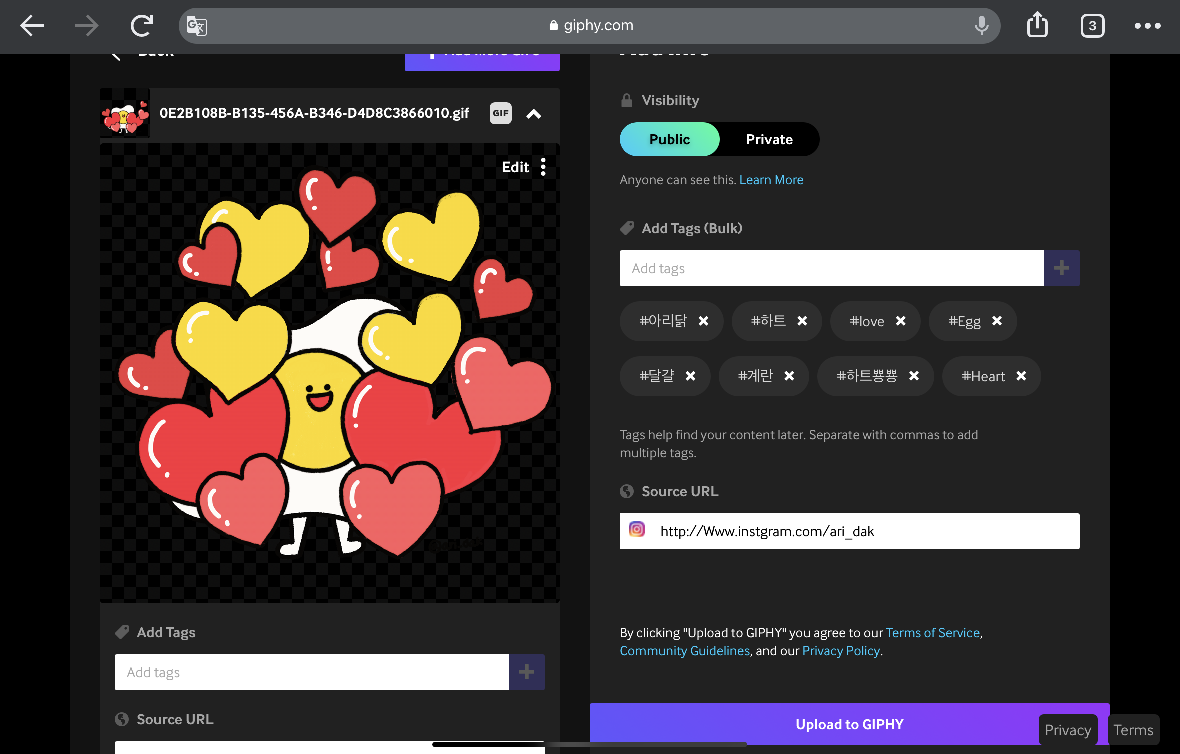Open the Terms of Service link

(x=932, y=633)
